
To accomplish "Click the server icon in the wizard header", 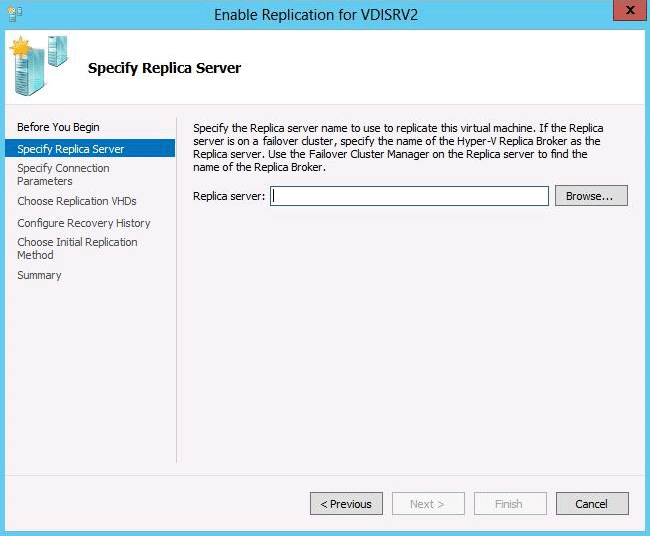I will click(37, 66).
